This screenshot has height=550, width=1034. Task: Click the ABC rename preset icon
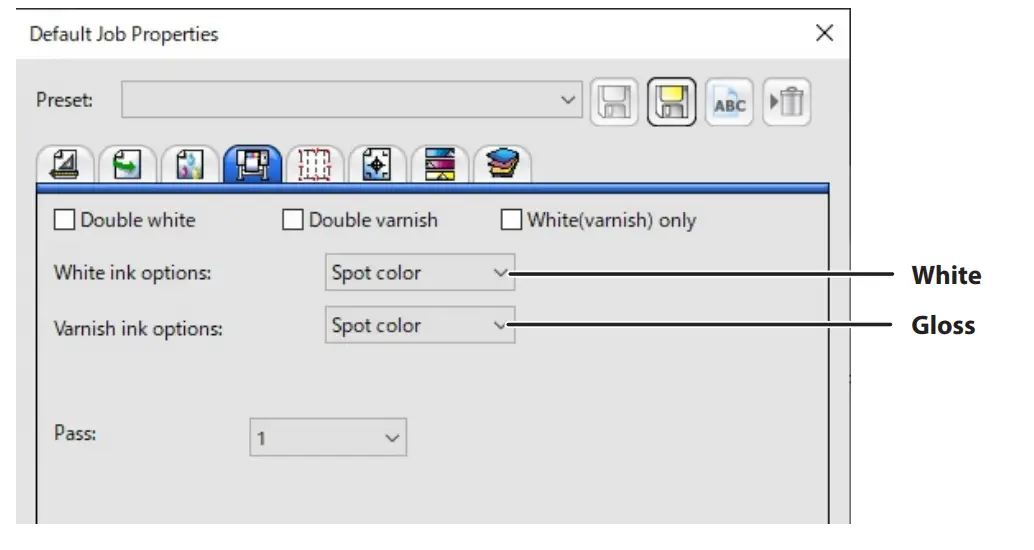pyautogui.click(x=729, y=102)
